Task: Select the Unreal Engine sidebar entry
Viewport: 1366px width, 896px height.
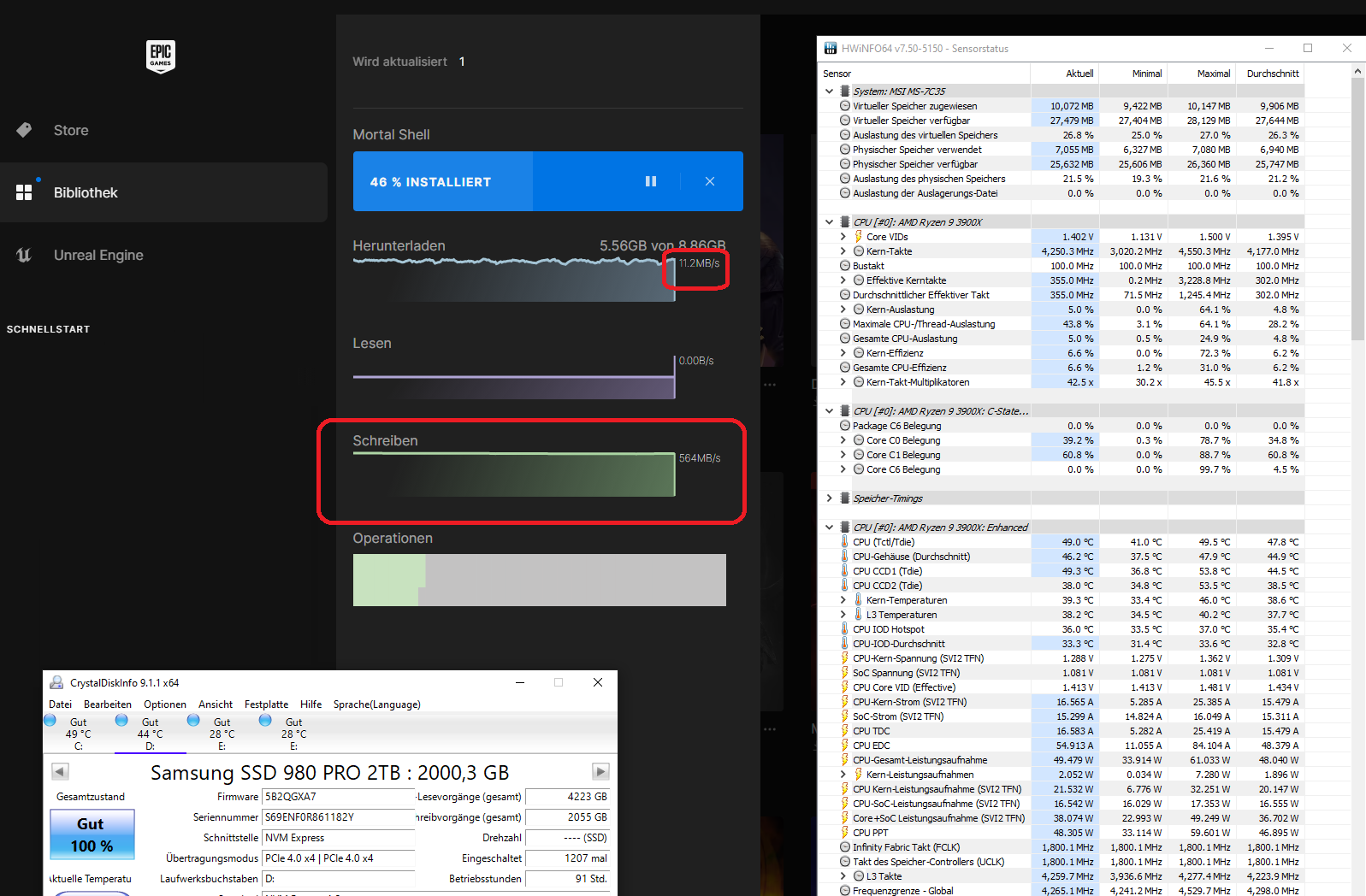Action: click(163, 255)
